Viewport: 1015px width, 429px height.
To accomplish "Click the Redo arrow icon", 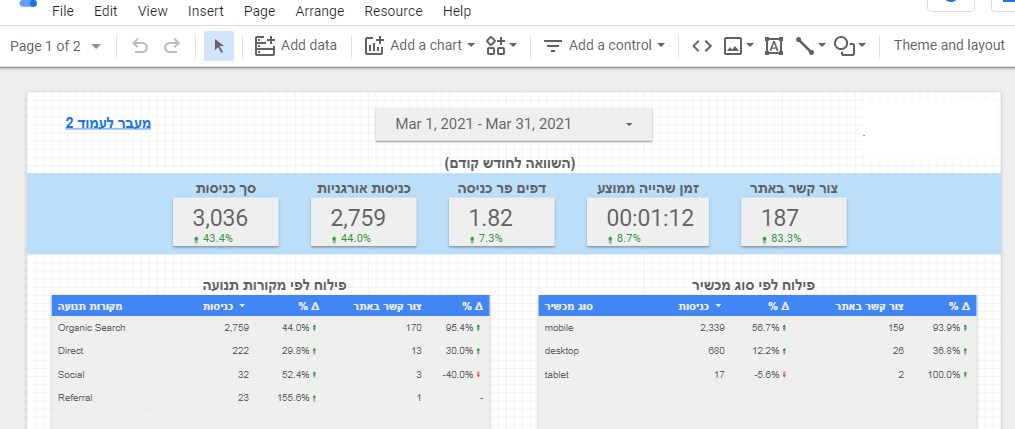I will [x=172, y=46].
